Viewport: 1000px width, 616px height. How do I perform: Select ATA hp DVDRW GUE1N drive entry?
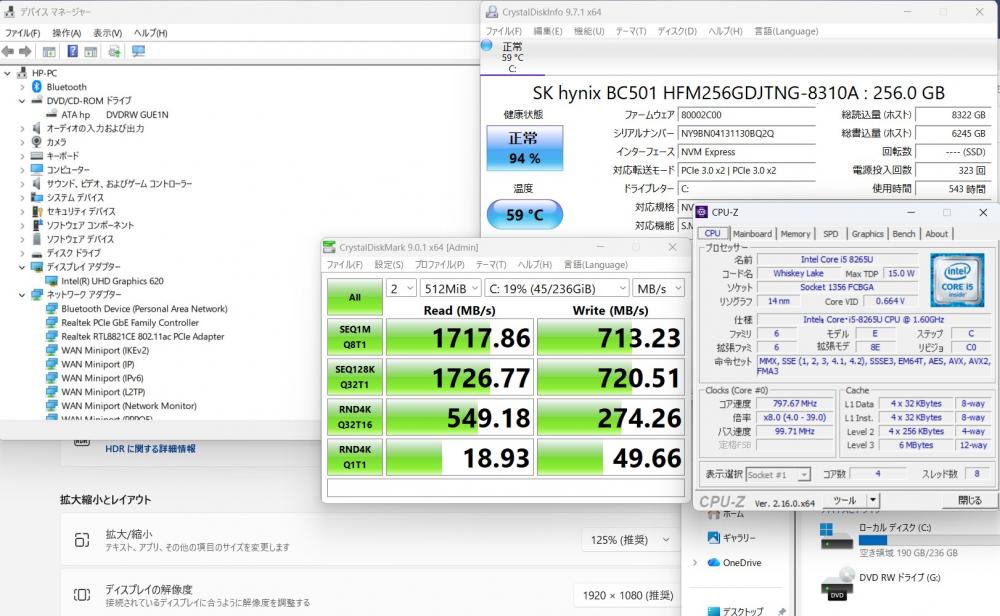(115, 115)
